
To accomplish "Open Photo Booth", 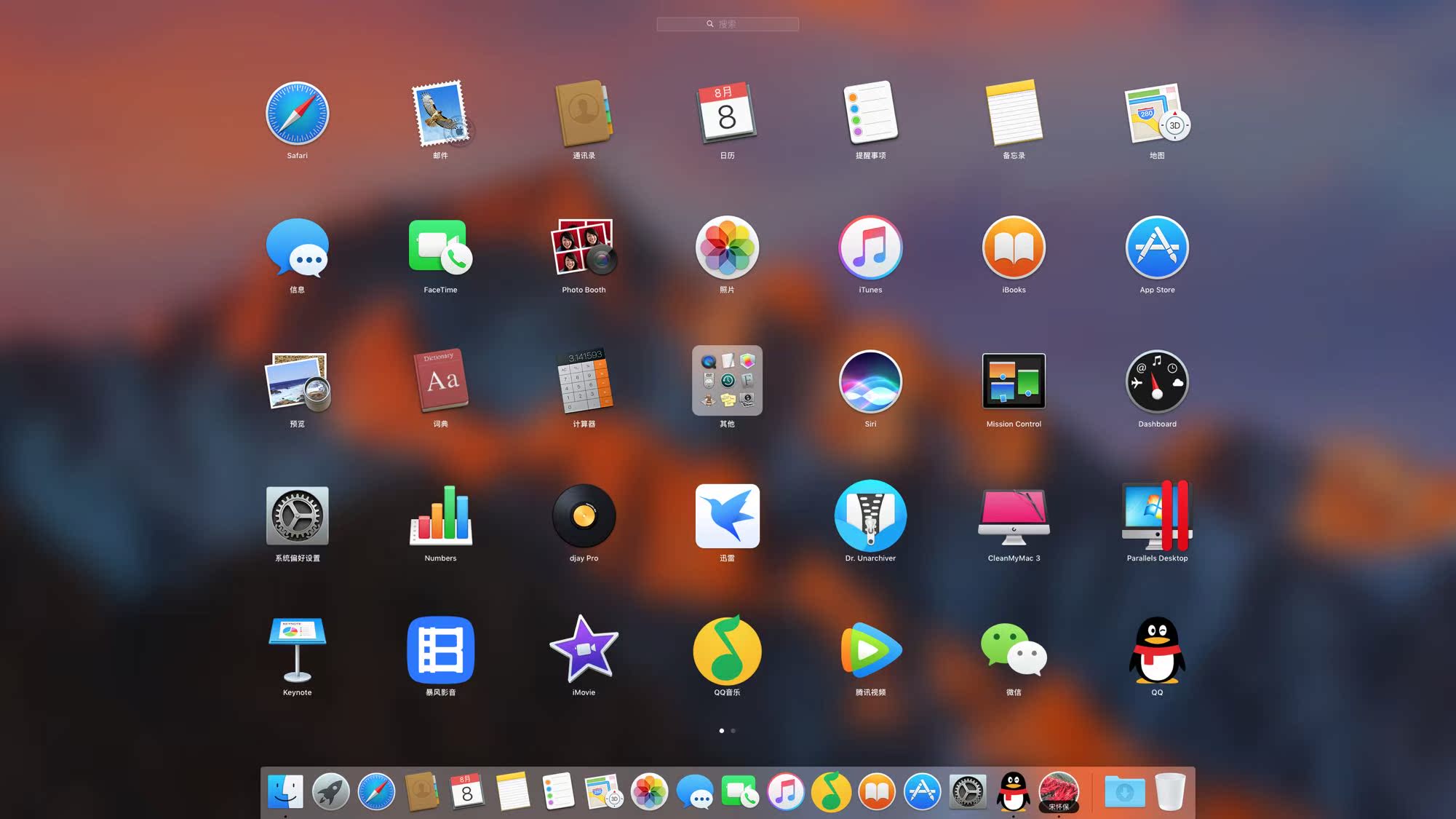I will pos(583,248).
